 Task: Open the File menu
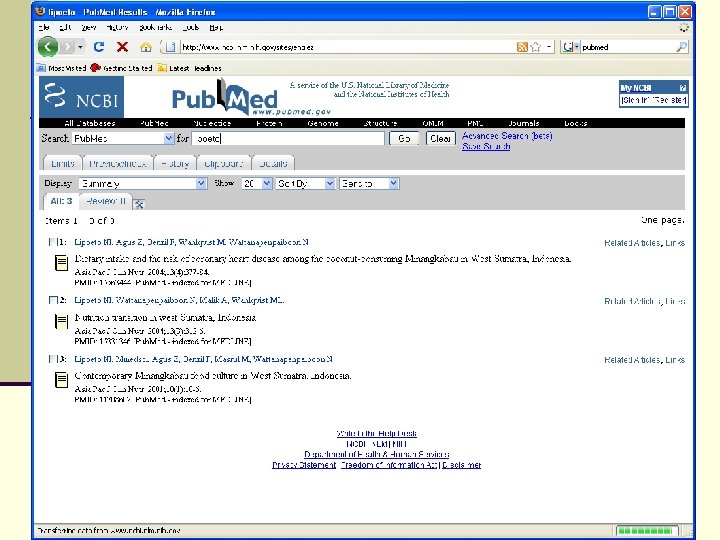(44, 28)
